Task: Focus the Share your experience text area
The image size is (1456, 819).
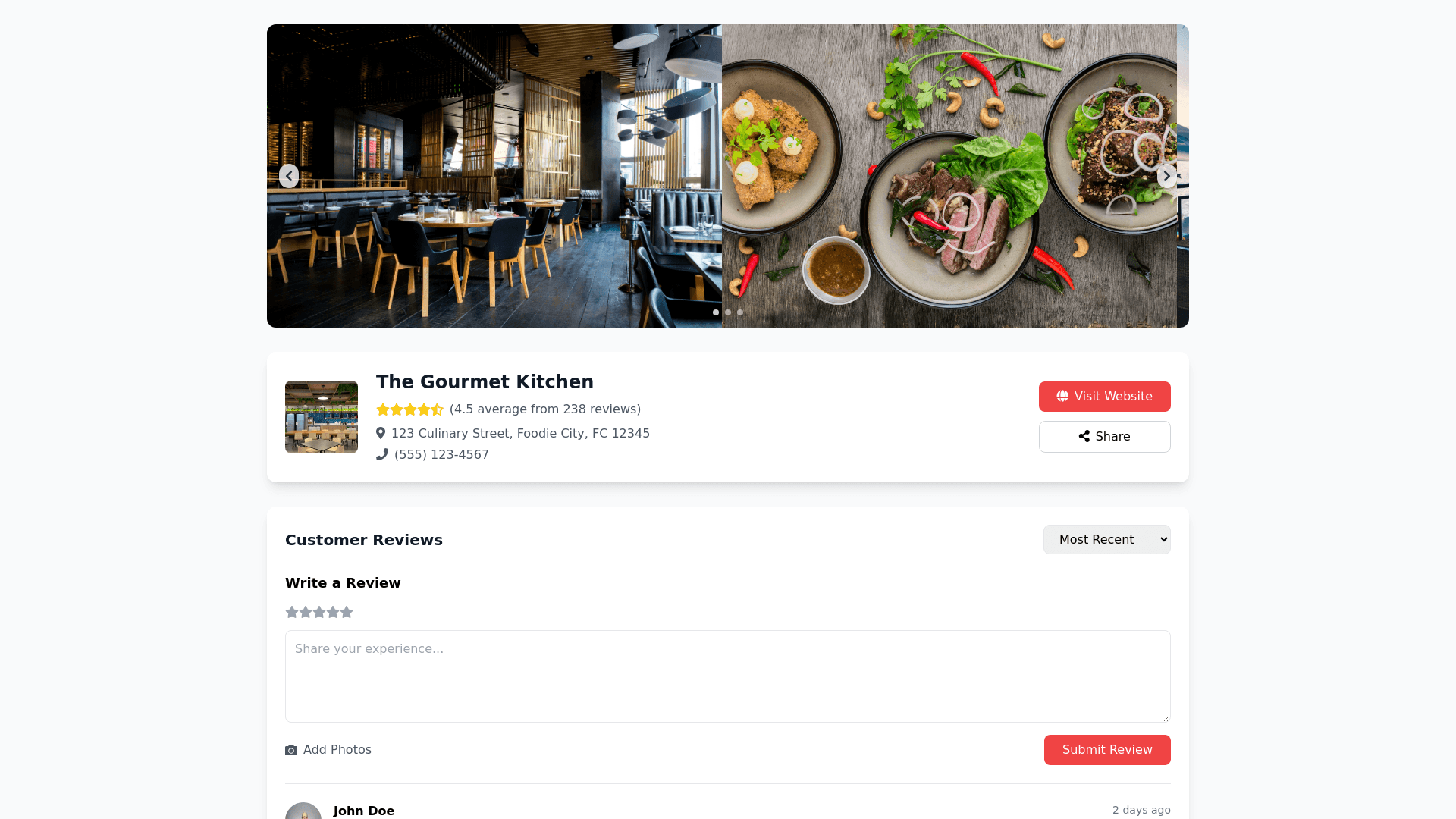Action: [x=728, y=676]
